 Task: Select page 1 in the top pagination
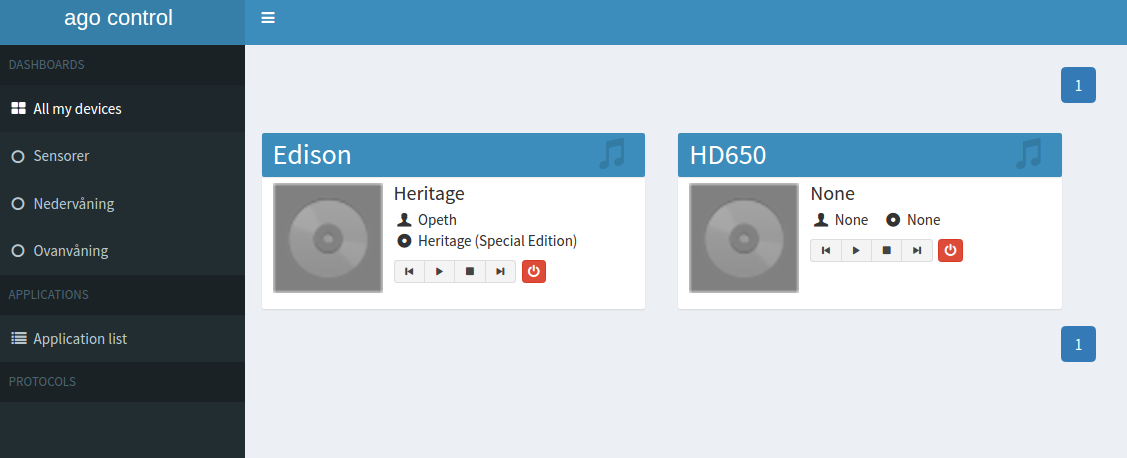[1078, 85]
